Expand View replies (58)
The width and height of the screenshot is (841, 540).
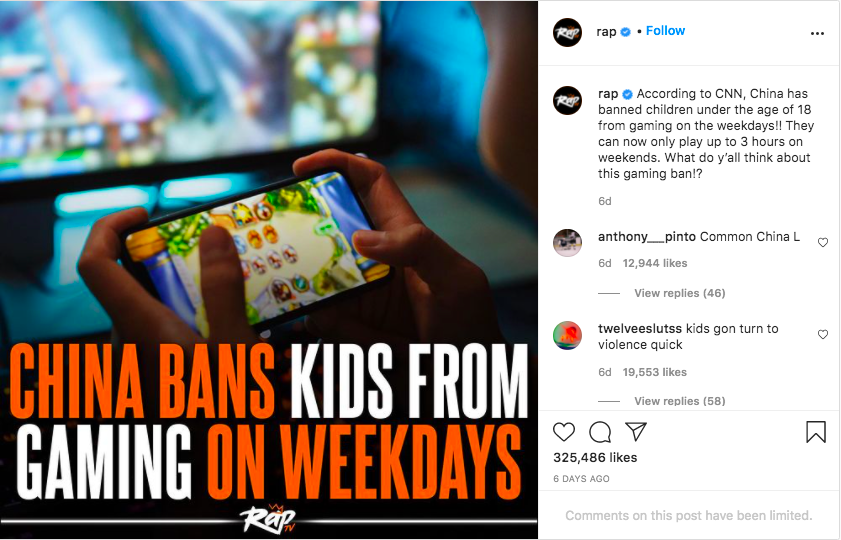click(680, 401)
